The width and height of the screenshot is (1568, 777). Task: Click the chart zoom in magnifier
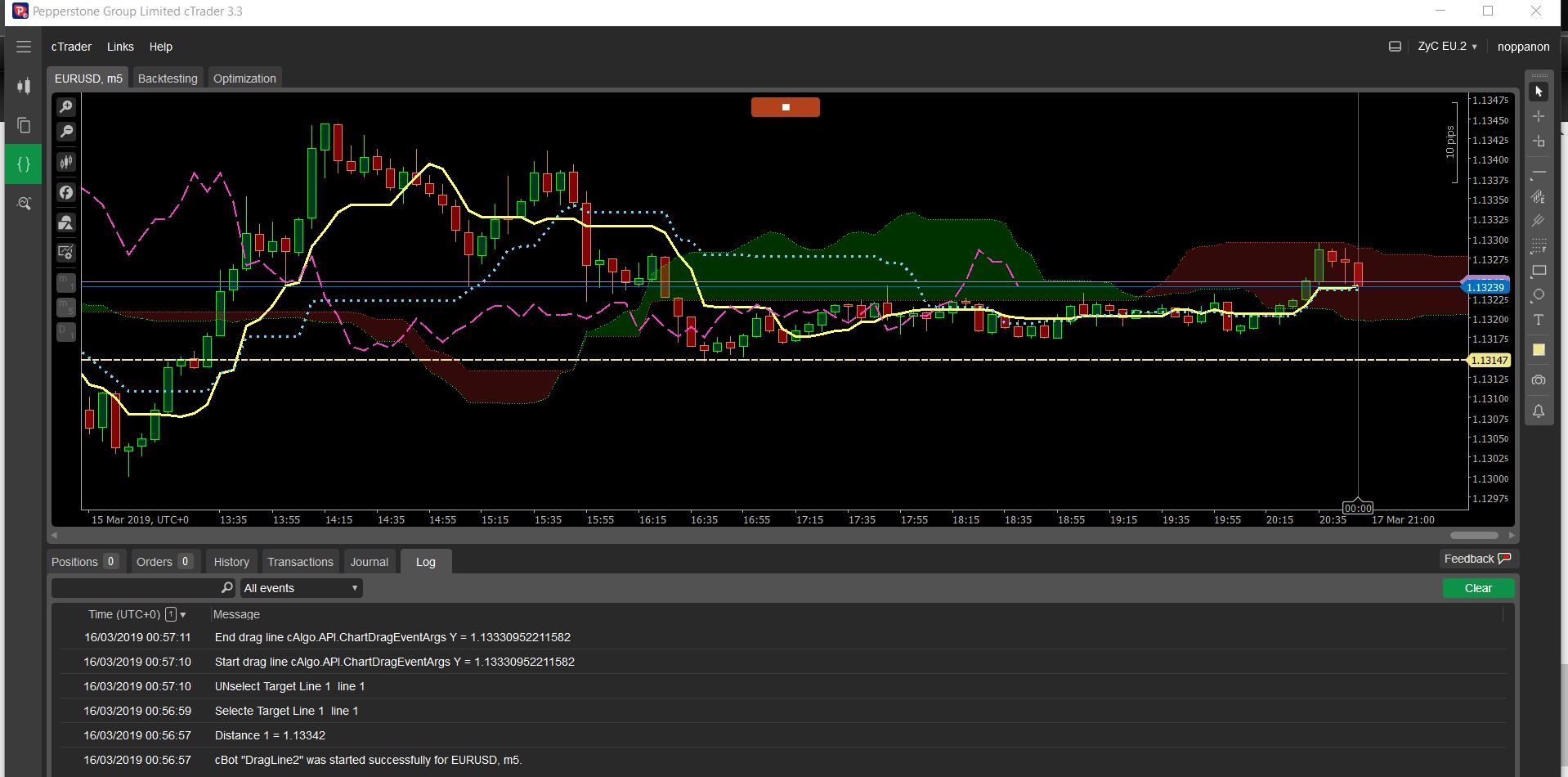click(x=66, y=106)
